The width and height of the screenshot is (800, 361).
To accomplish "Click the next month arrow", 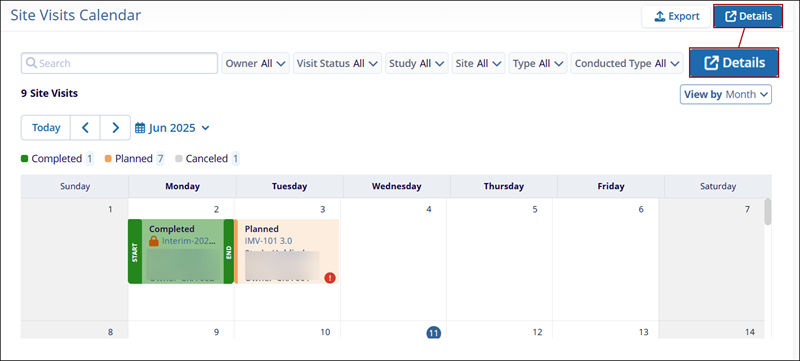I will (115, 127).
